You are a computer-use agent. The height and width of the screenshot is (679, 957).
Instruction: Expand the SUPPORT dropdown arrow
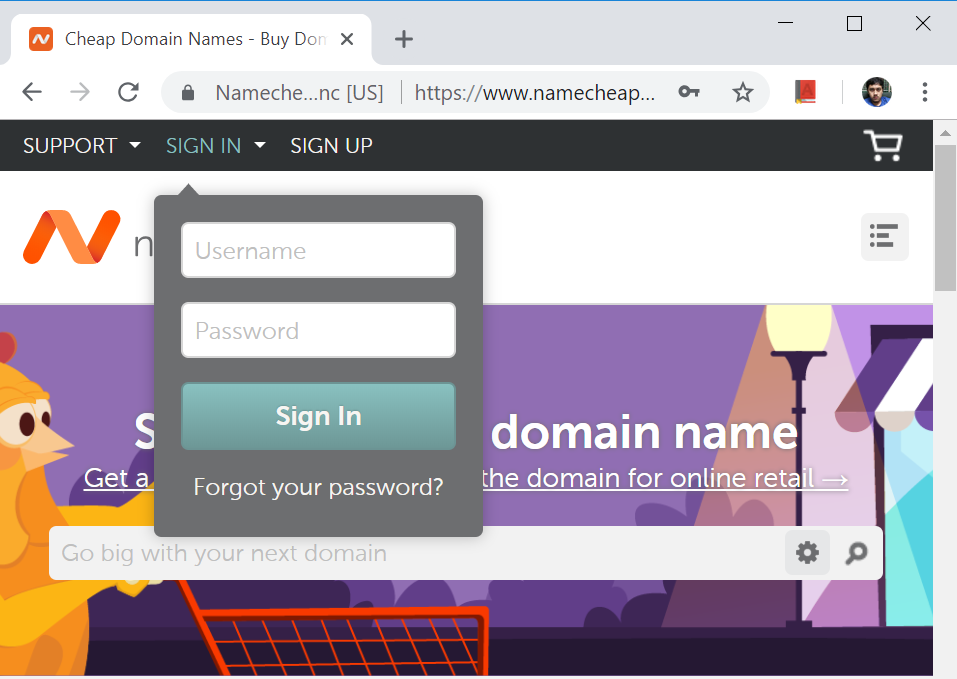[x=135, y=145]
